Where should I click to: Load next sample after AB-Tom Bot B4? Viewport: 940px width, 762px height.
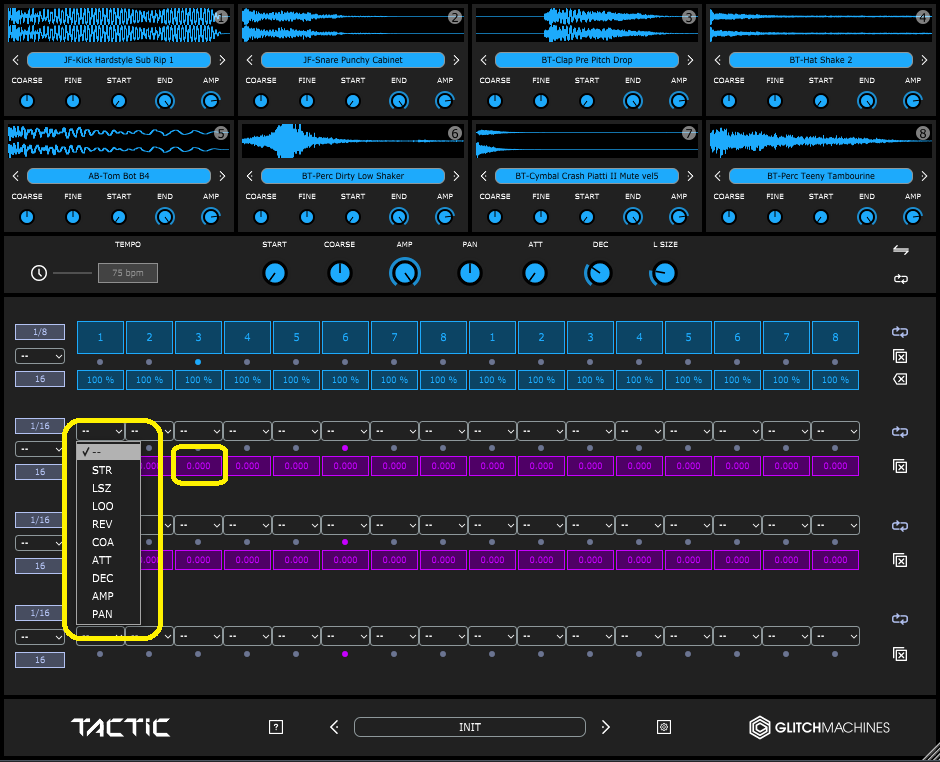click(222, 176)
